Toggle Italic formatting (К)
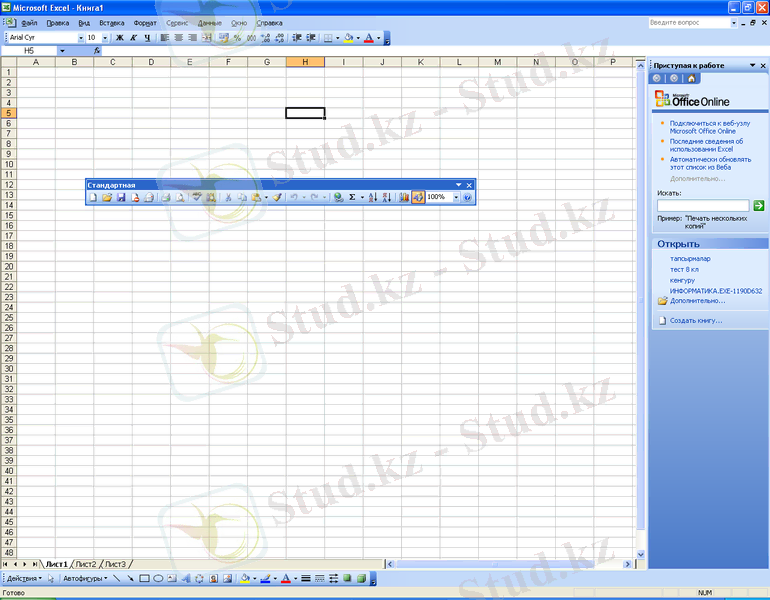 tap(134, 38)
